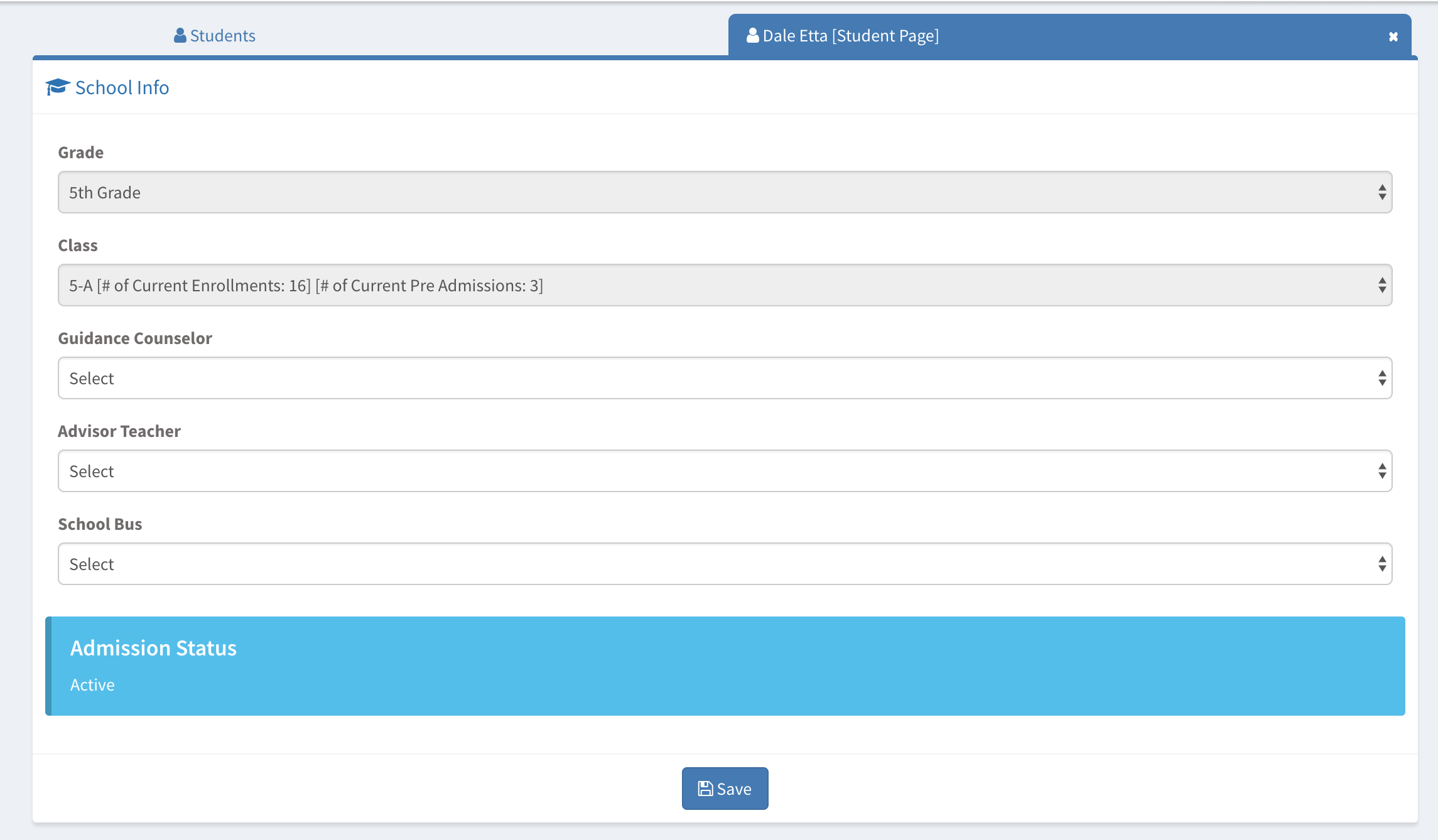1438x840 pixels.
Task: Click the Active status text
Action: [92, 684]
